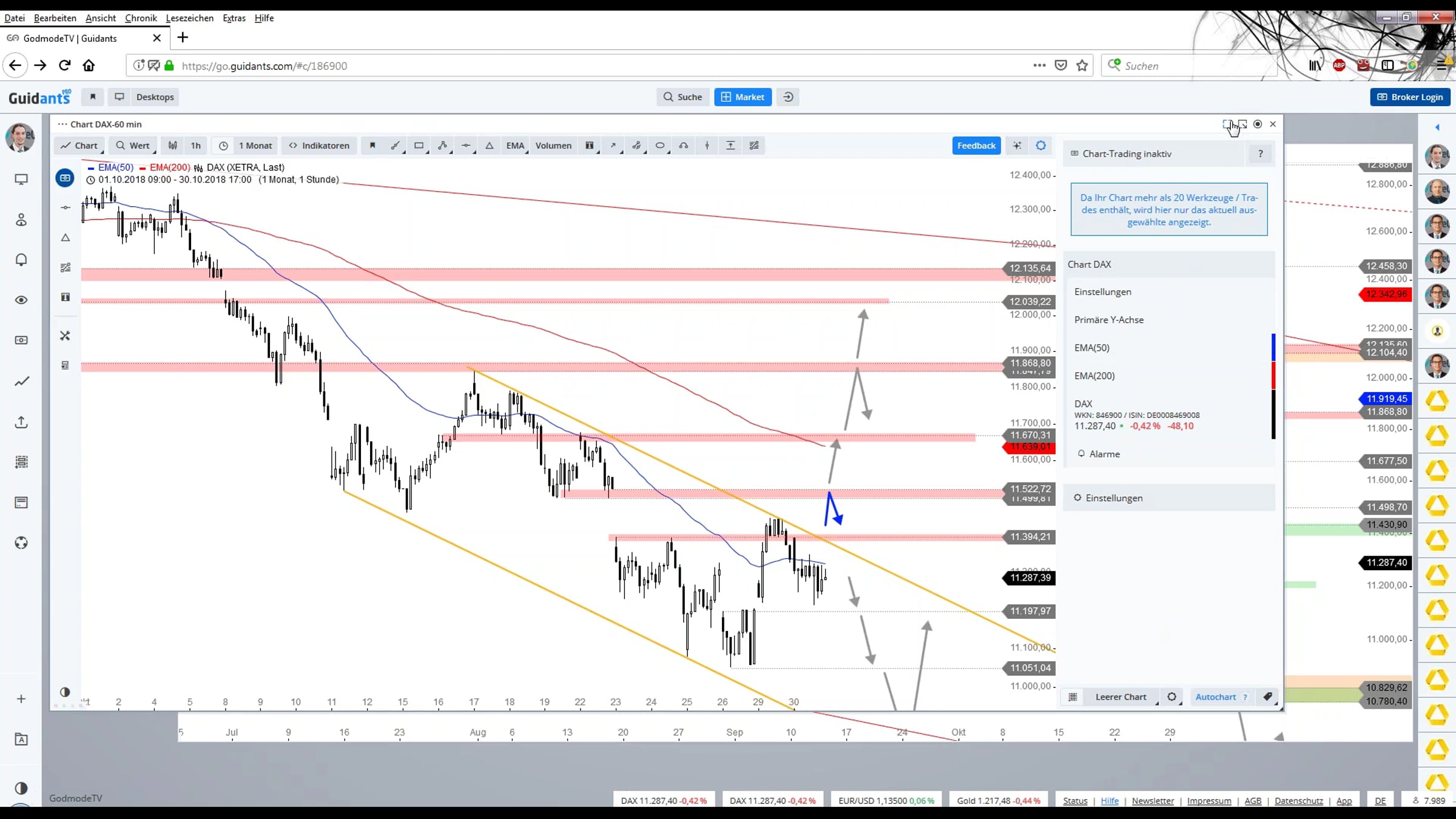1456x819 pixels.
Task: Collapse the right widget sidebar arrow
Action: pos(1437,127)
